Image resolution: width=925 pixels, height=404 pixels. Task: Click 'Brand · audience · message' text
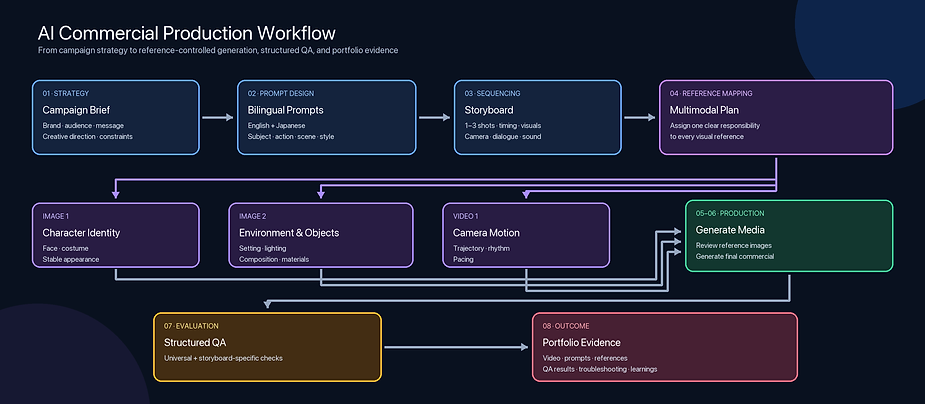pyautogui.click(x=83, y=126)
